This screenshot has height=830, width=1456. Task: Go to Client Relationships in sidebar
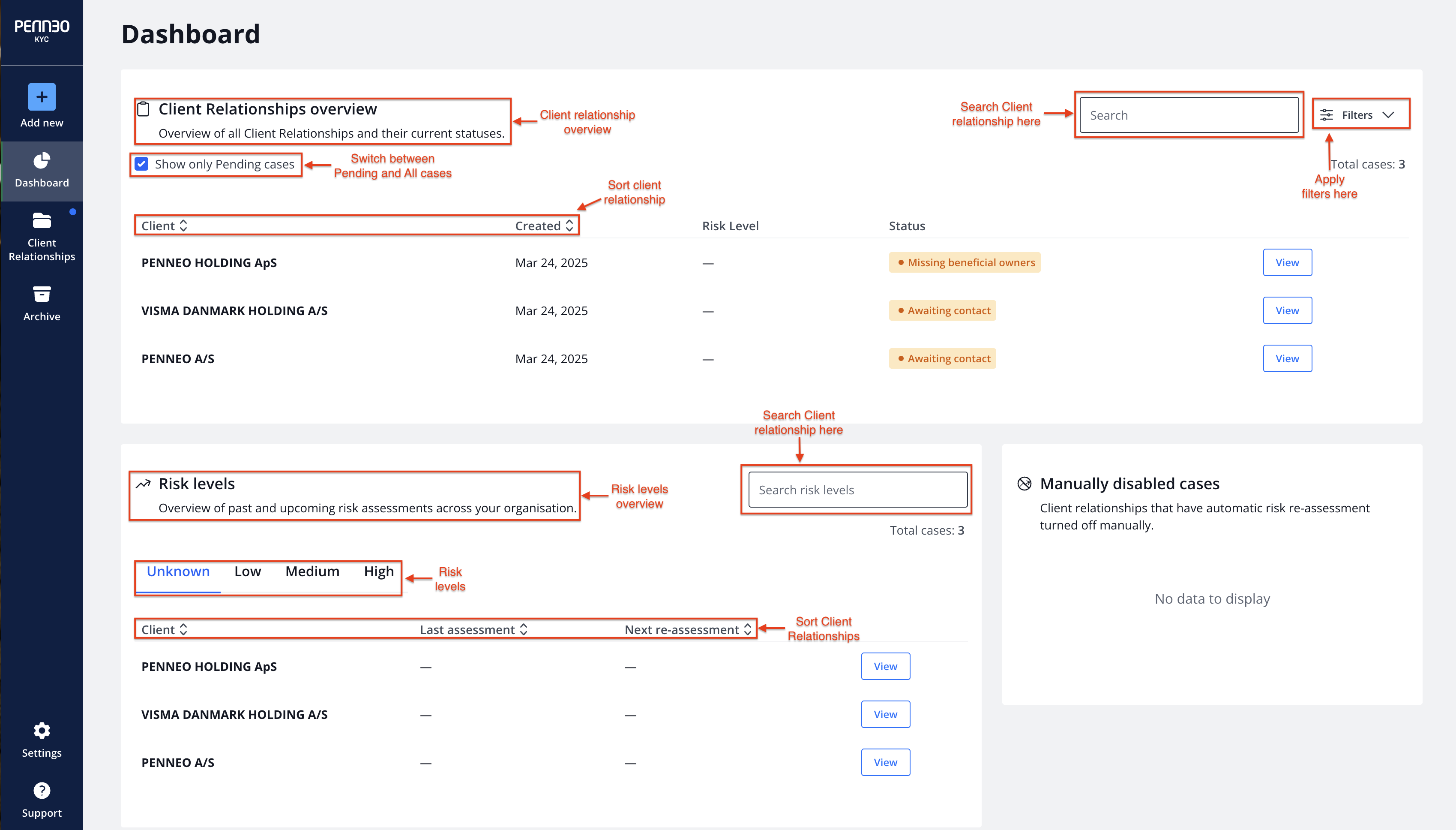pos(42,237)
